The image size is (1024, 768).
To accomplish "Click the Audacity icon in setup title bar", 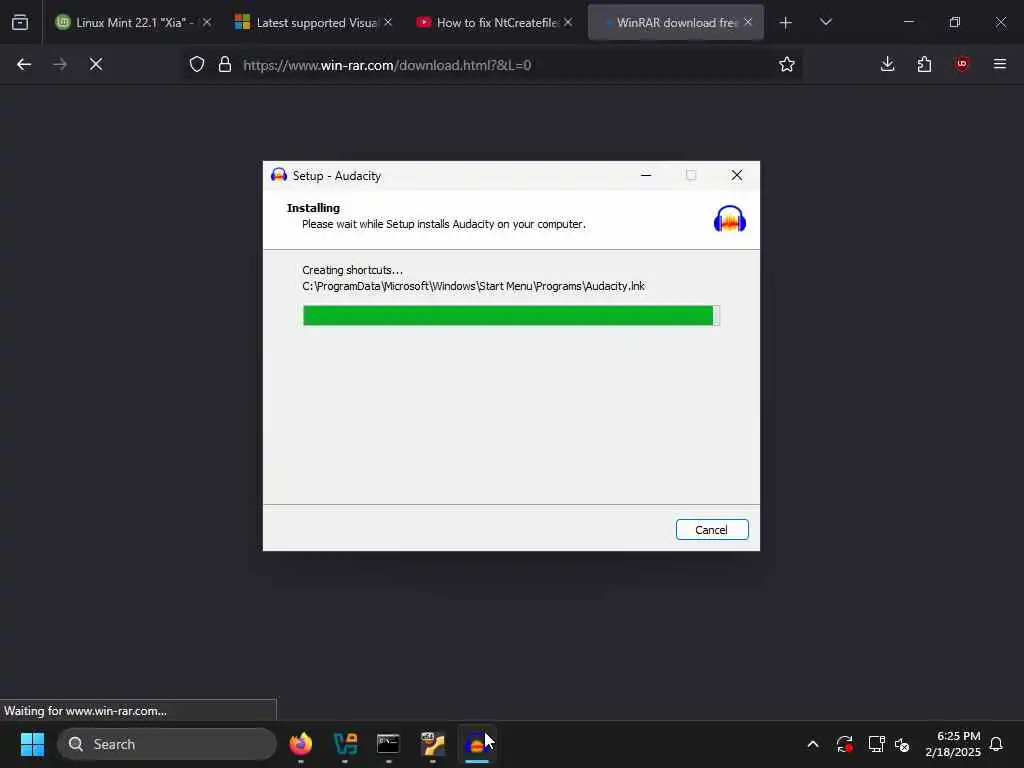I will point(279,175).
